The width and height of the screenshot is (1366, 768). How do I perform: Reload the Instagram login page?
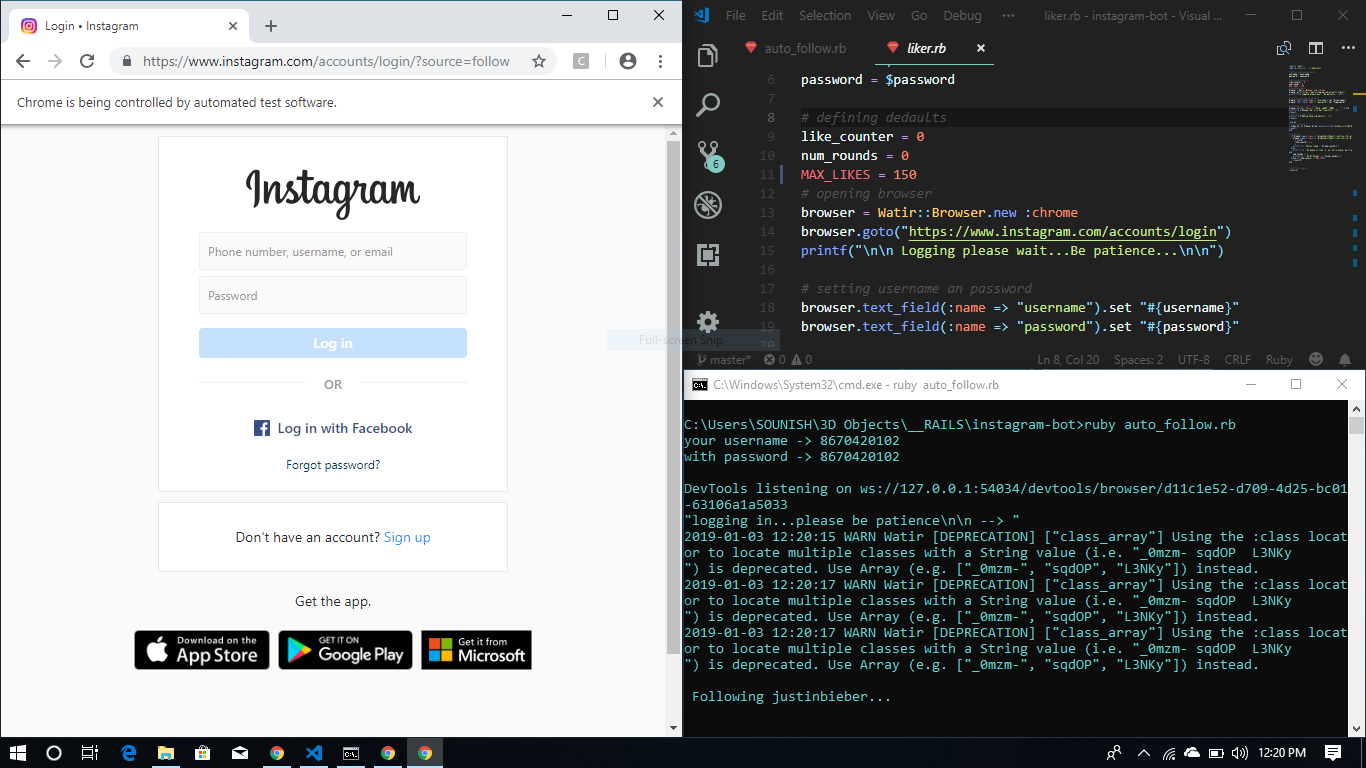(87, 61)
